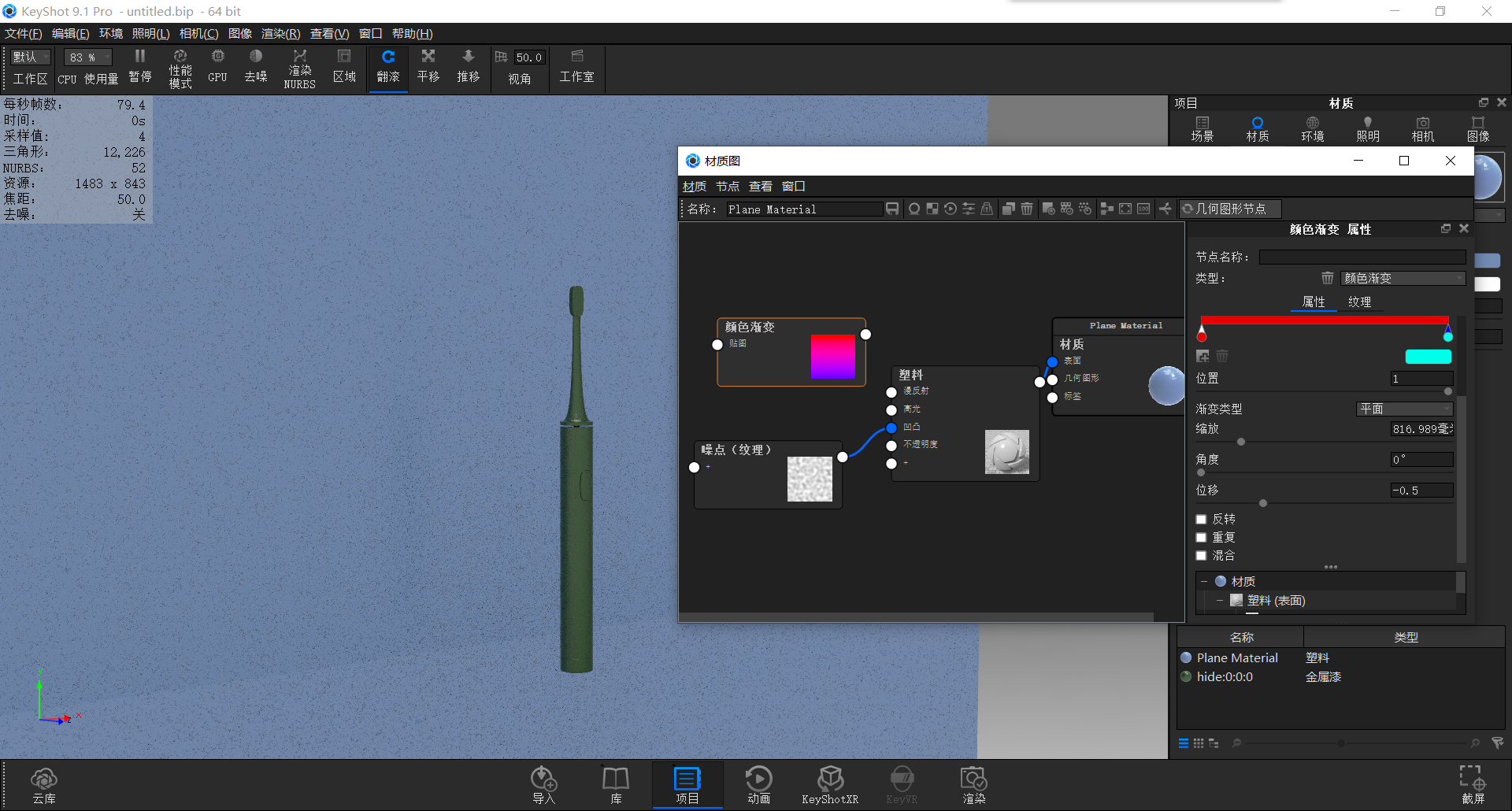Enable the Repeat (重复) checkbox
Screen dimensions: 1512x811
[1201, 538]
